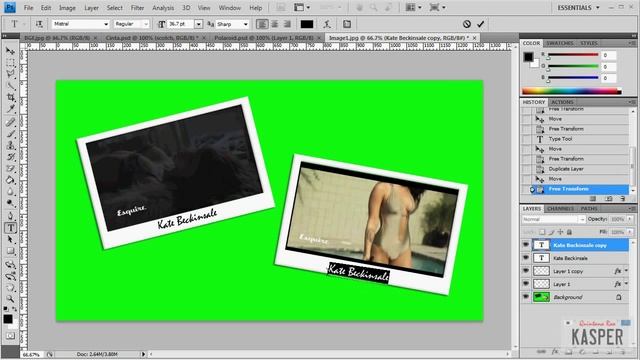Click the text color swatch in options bar
Image resolution: width=640 pixels, height=360 pixels.
(x=307, y=24)
